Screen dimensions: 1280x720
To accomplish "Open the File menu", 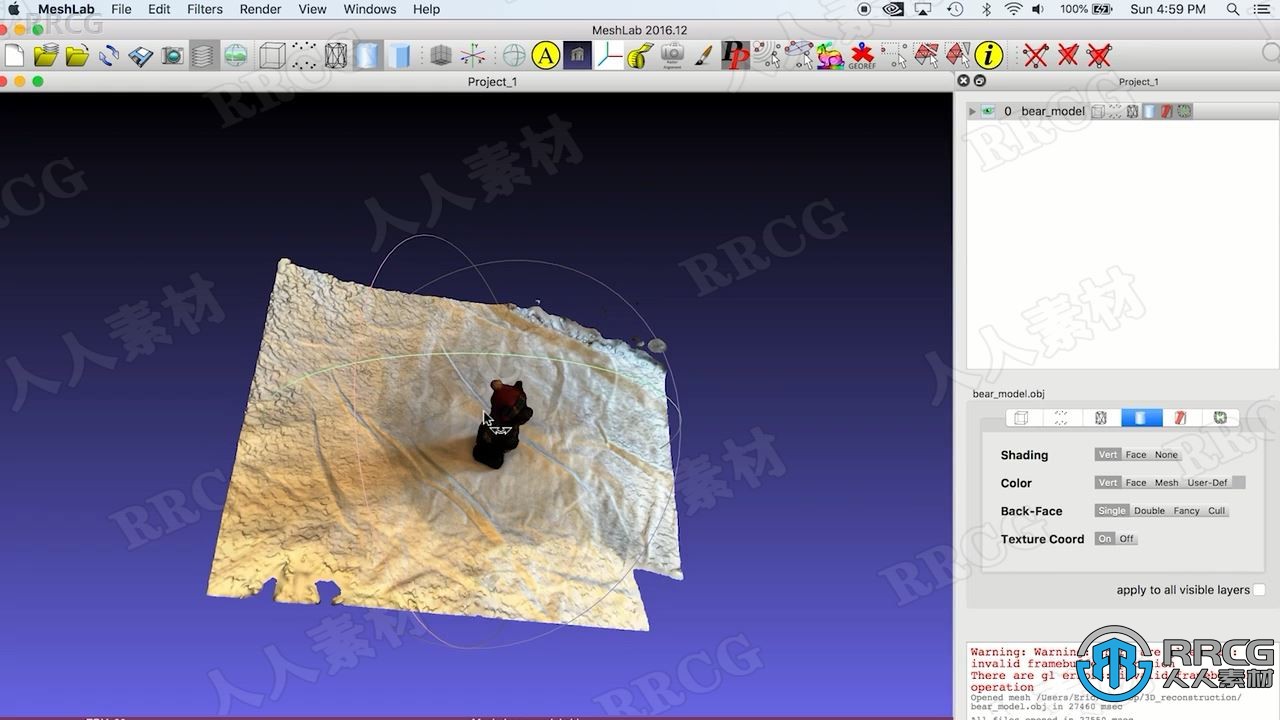I will click(x=121, y=9).
